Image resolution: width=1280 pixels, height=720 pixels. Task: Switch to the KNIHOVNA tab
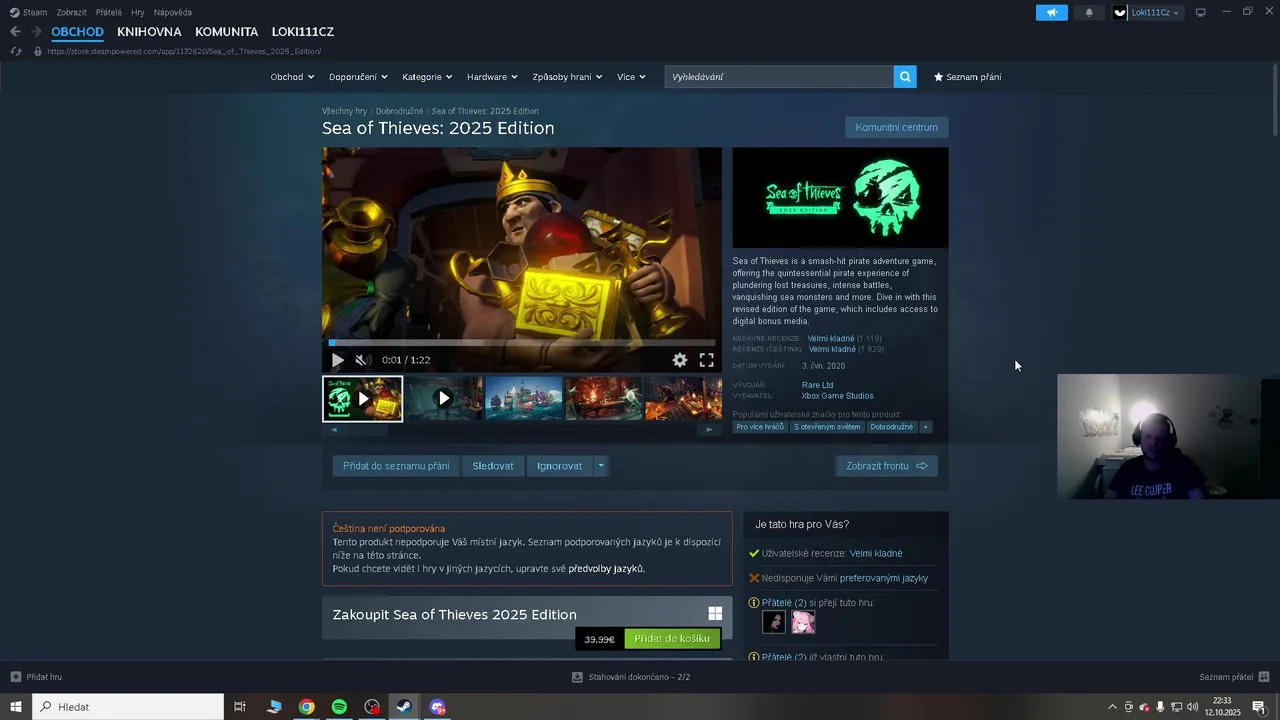click(149, 32)
